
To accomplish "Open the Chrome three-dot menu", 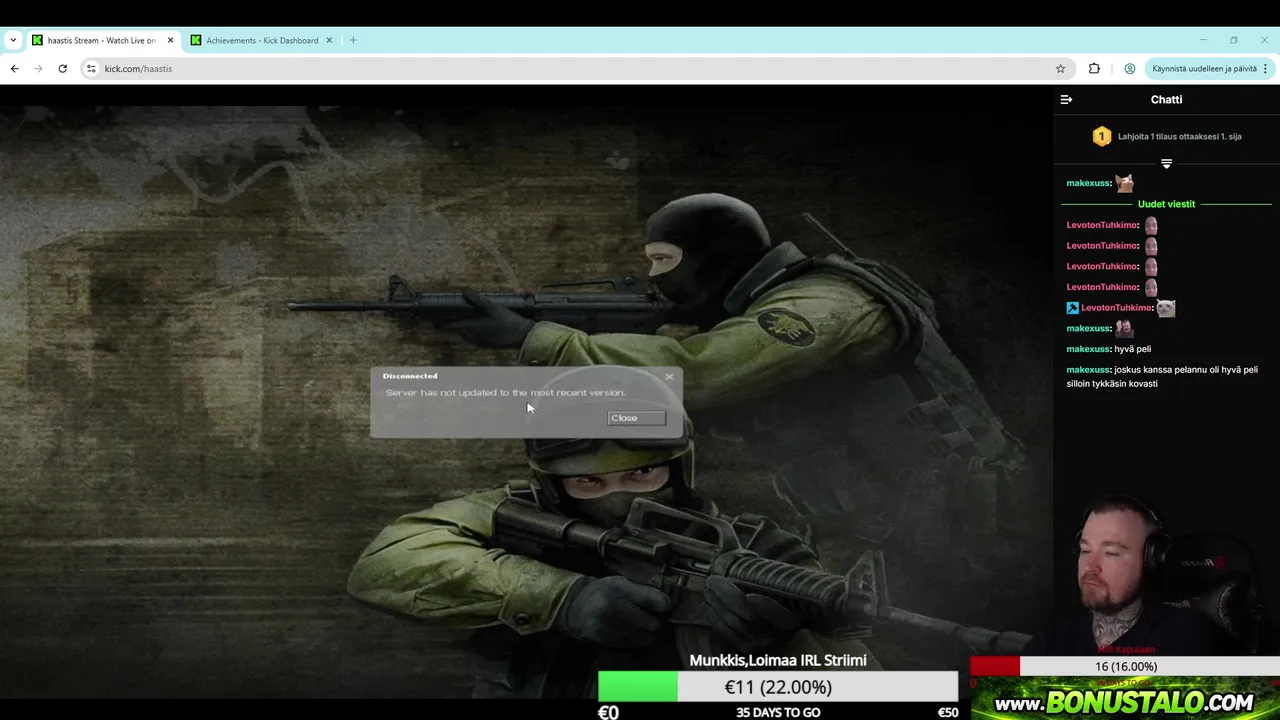I will tap(1265, 68).
